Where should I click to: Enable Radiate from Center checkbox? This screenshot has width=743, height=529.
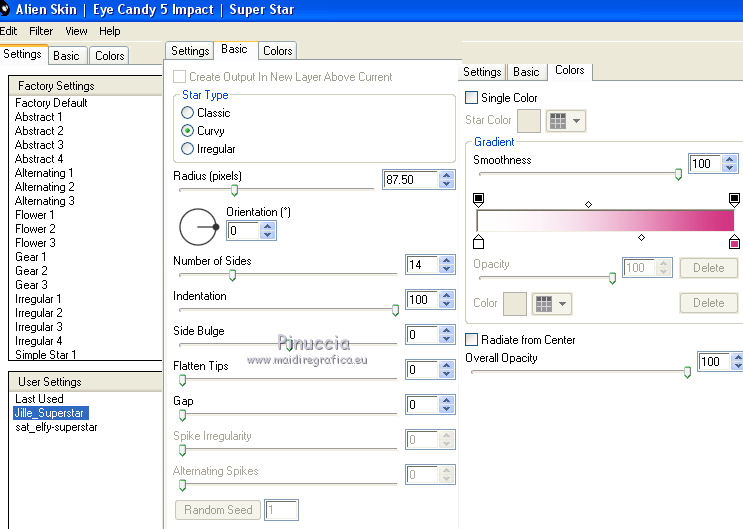(x=471, y=339)
